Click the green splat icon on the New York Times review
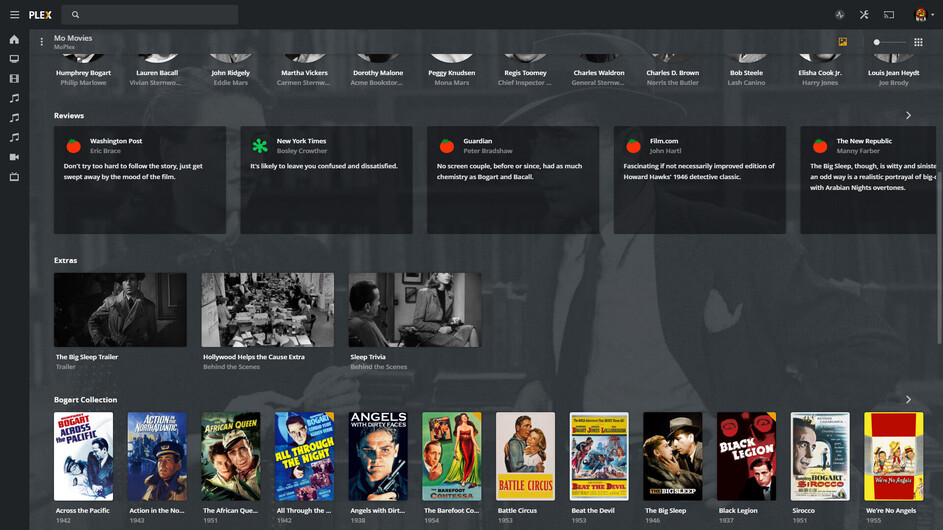 260,146
